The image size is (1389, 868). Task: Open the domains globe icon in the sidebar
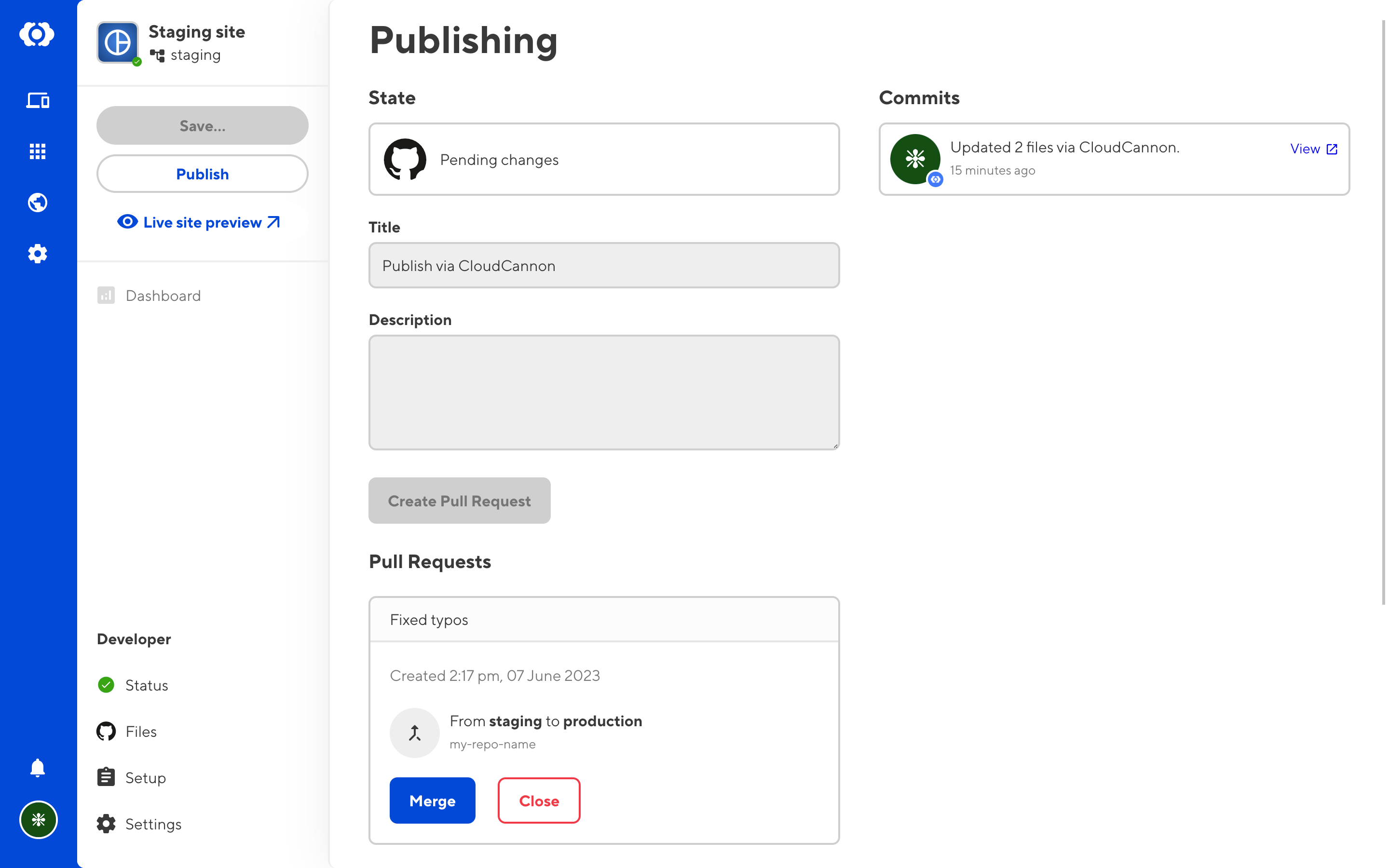coord(37,202)
